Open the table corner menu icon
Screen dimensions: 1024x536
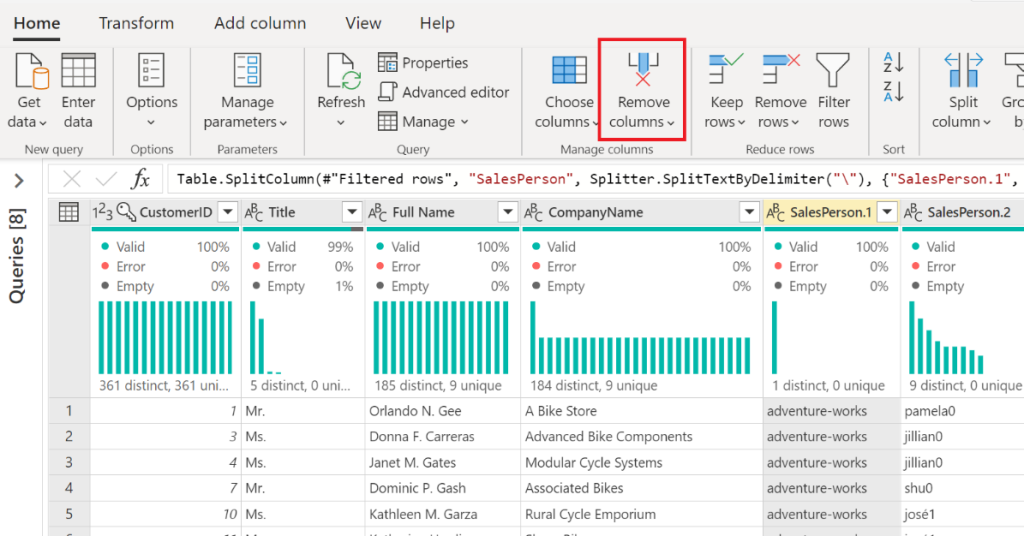pyautogui.click(x=69, y=212)
